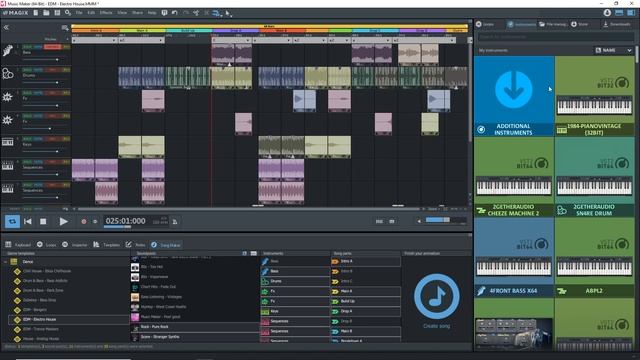Mute output using the speaker icon

pyautogui.click(x=419, y=221)
